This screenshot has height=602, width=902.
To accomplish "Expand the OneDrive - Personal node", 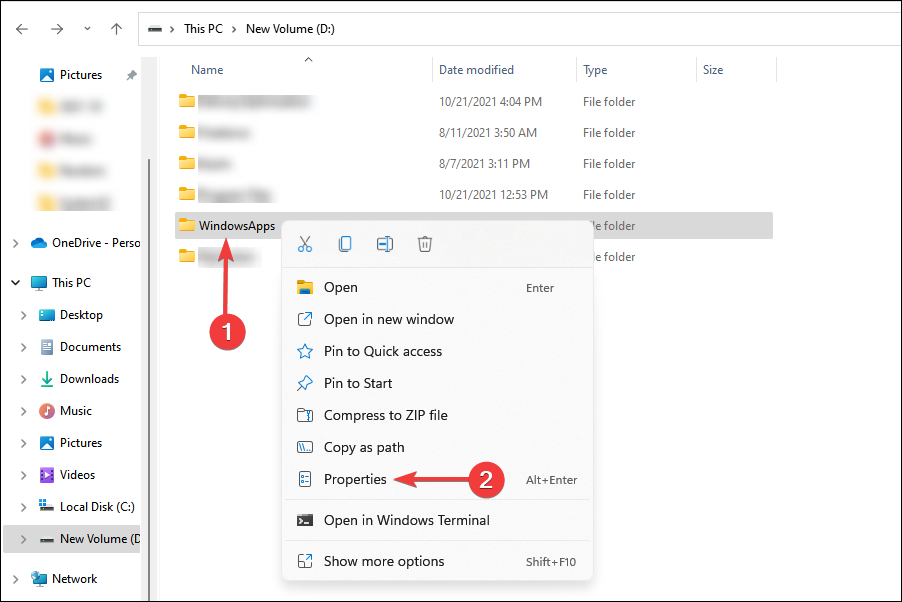I will 16,243.
